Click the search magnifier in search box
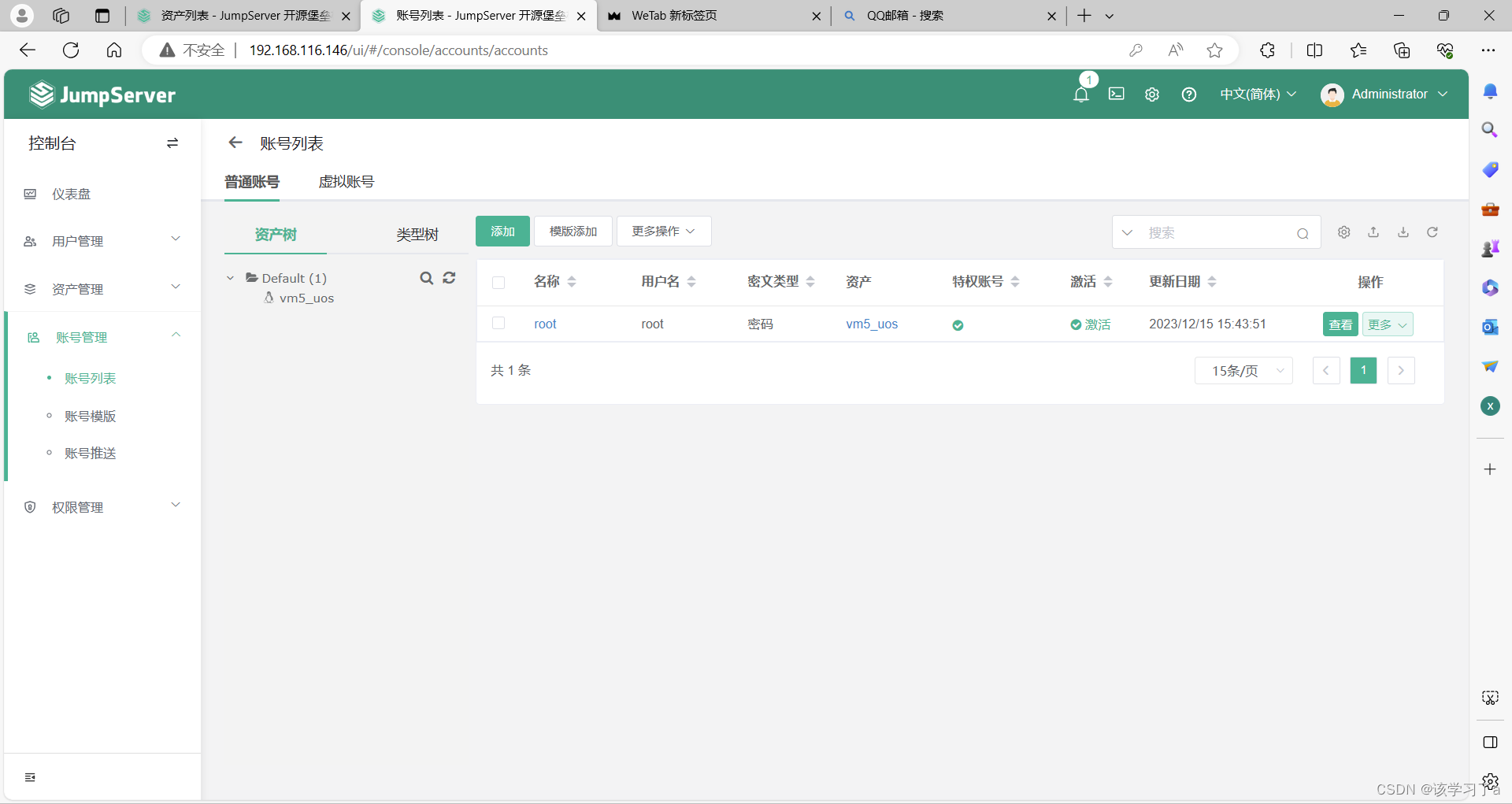The width and height of the screenshot is (1512, 804). click(1303, 233)
